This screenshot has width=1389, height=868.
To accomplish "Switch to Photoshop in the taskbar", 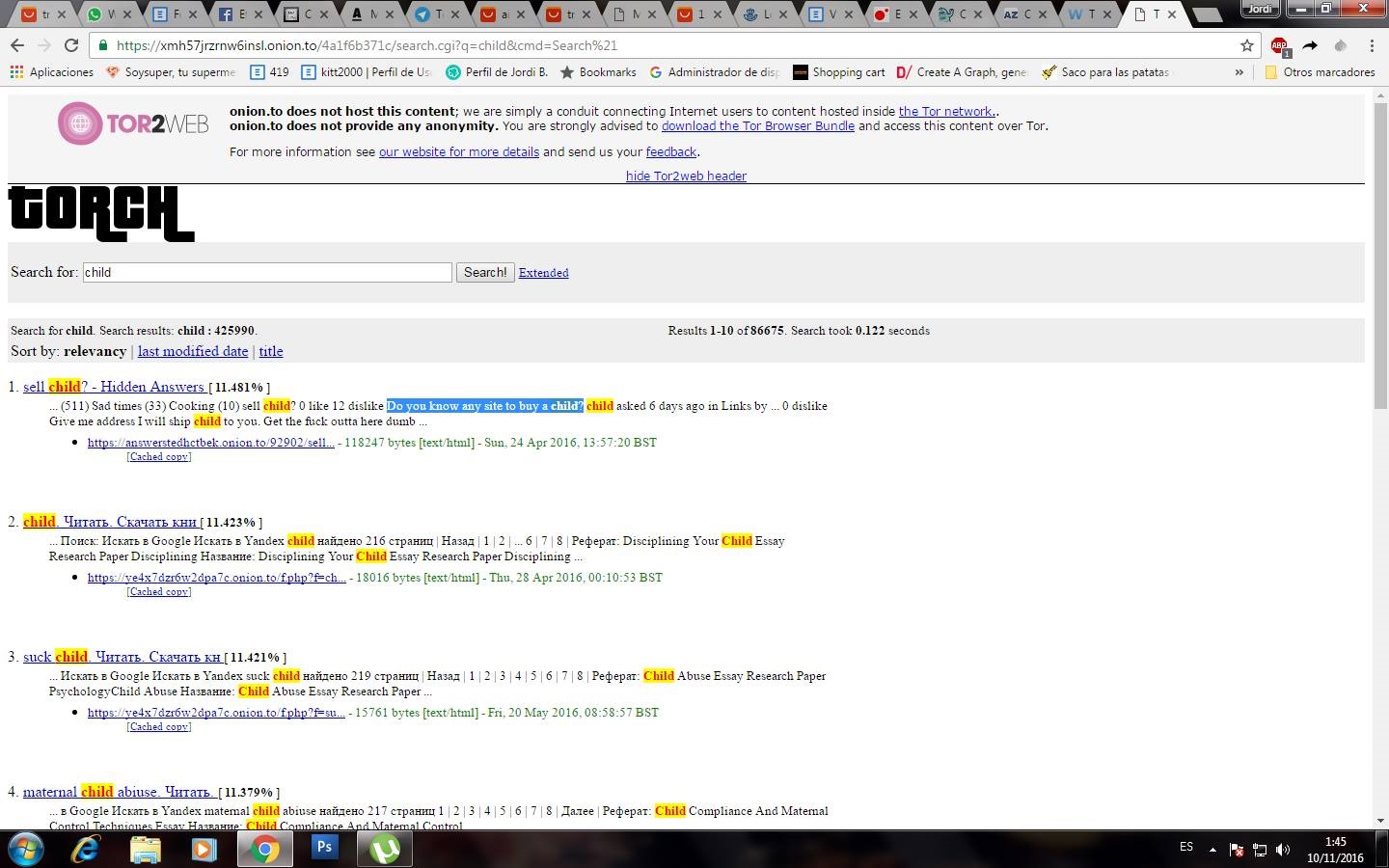I will pos(325,849).
